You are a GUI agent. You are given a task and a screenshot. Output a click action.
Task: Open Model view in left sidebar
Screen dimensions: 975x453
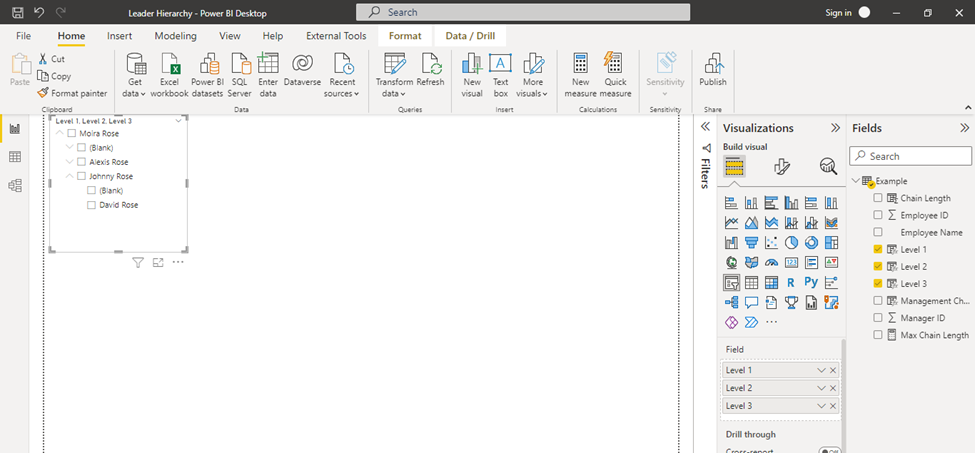(15, 186)
